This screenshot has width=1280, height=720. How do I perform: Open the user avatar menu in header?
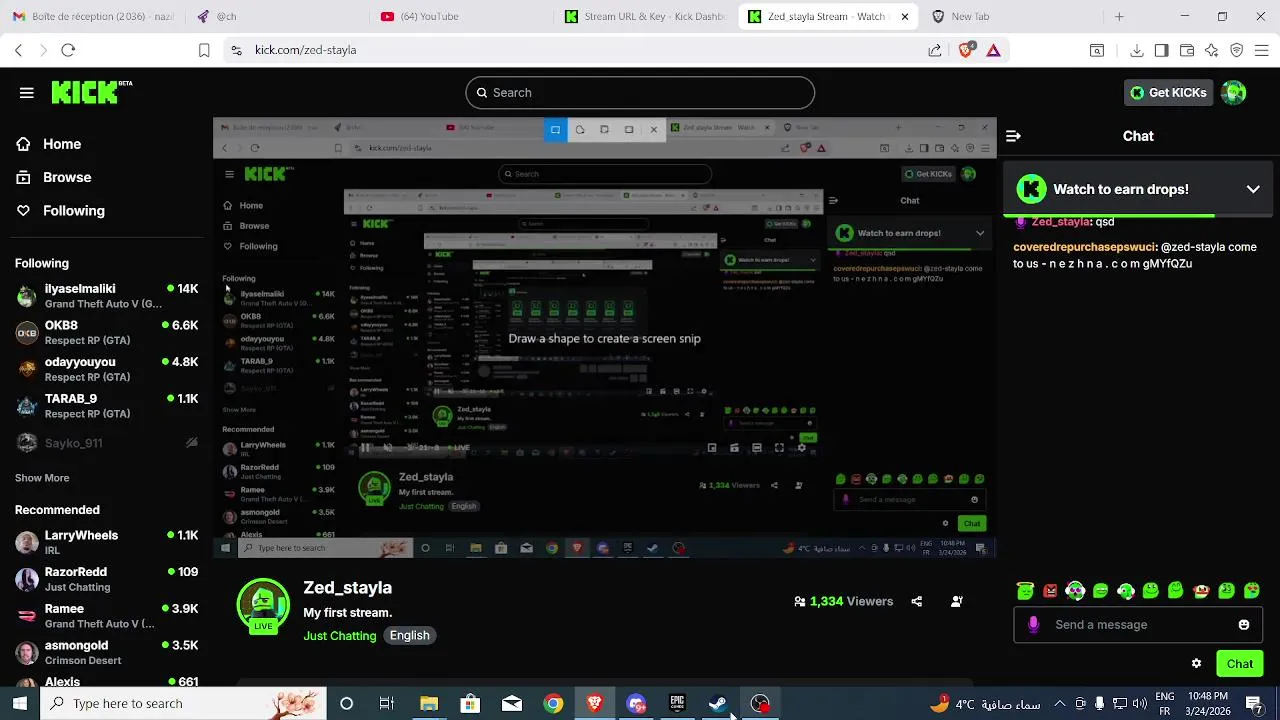click(x=1234, y=93)
